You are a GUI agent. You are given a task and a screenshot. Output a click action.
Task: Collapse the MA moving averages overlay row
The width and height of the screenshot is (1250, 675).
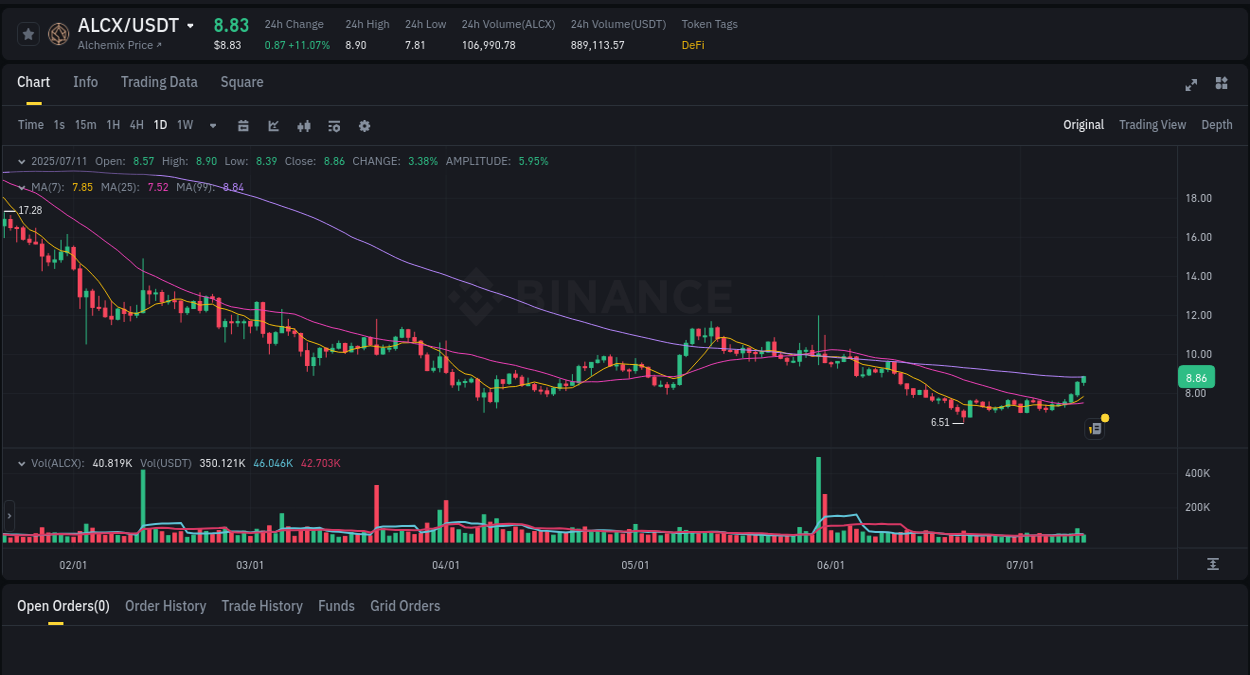[21, 187]
